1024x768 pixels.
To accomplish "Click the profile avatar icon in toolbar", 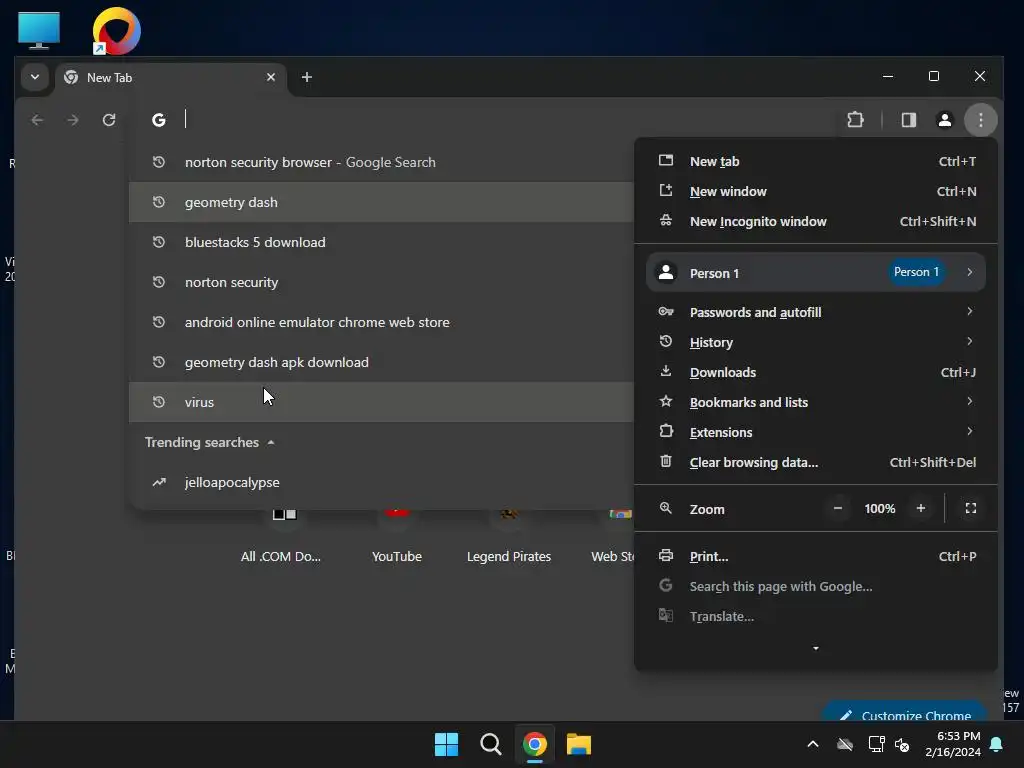I will 944,120.
